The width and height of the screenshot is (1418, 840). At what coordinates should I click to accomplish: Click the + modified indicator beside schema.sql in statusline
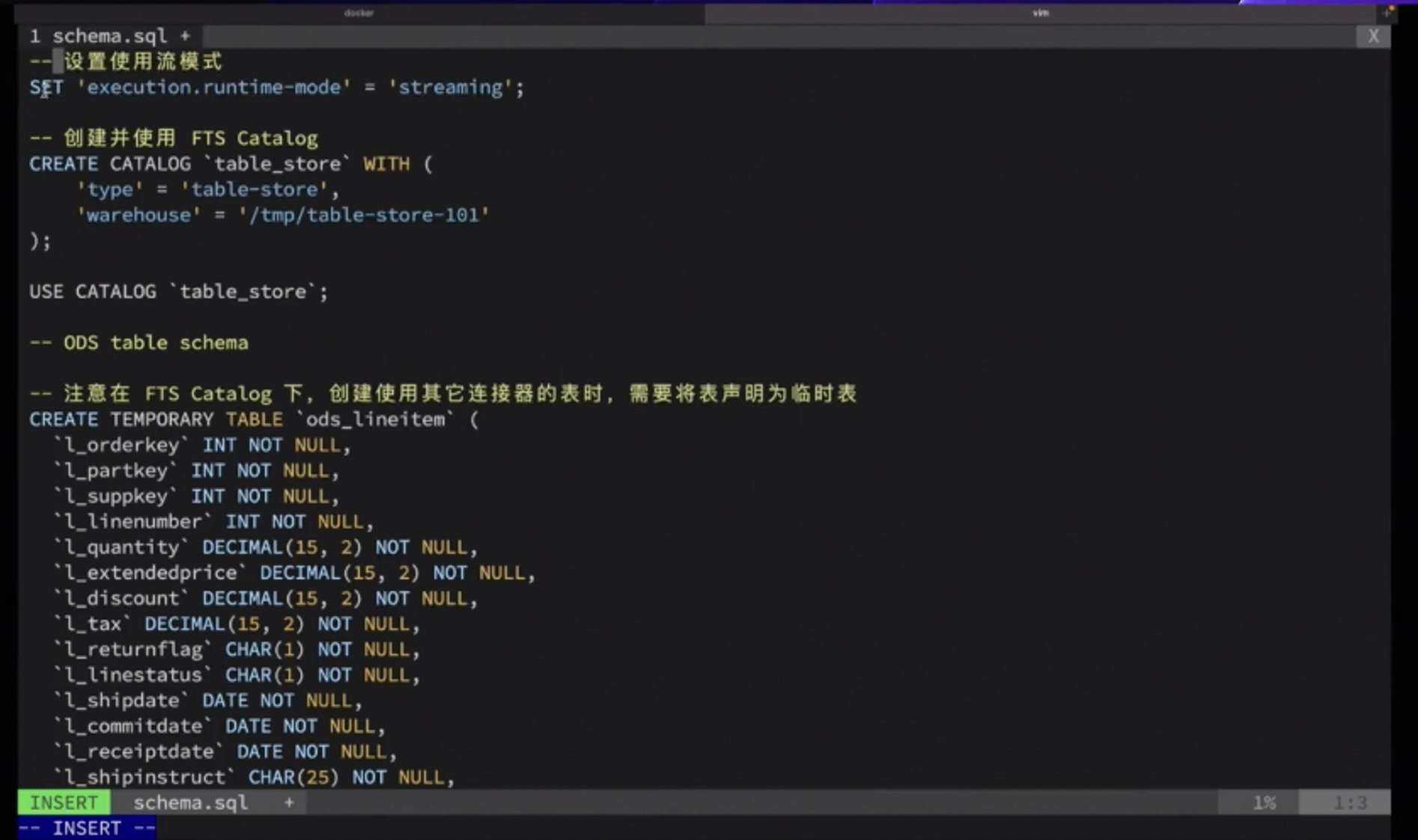pyautogui.click(x=288, y=802)
